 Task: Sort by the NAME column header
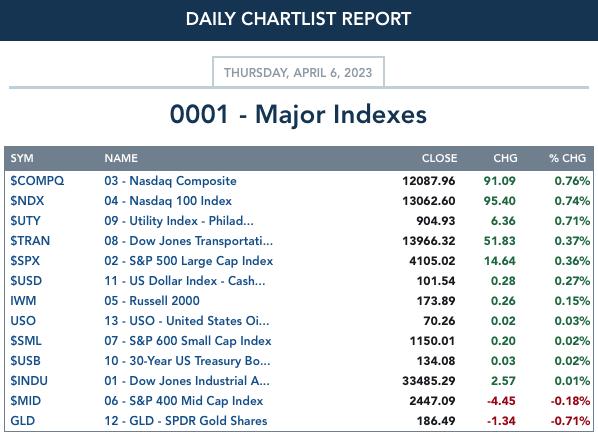point(121,158)
